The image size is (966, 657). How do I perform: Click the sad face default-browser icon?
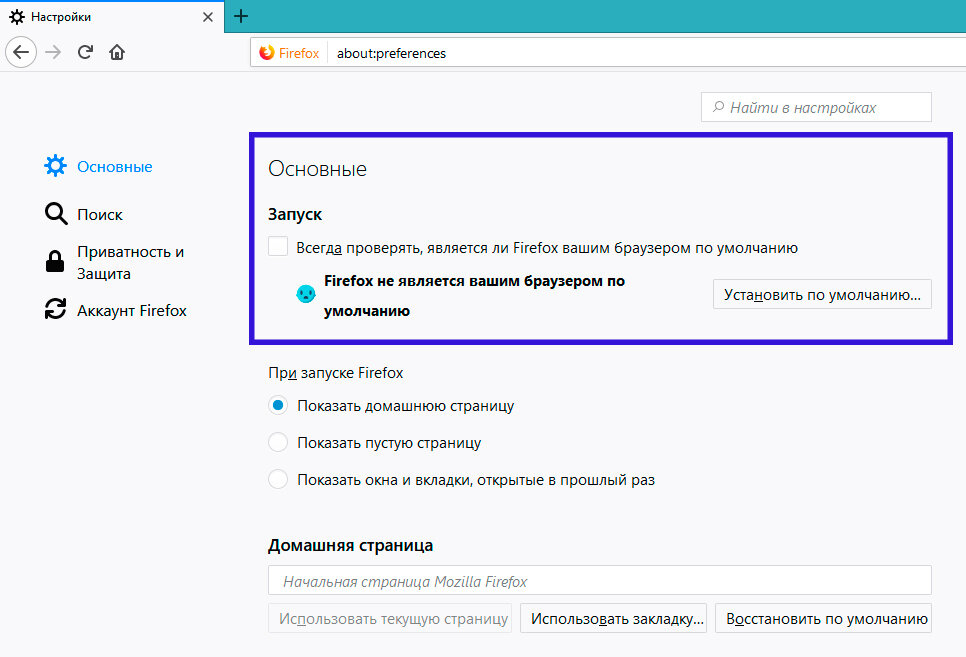tap(306, 293)
